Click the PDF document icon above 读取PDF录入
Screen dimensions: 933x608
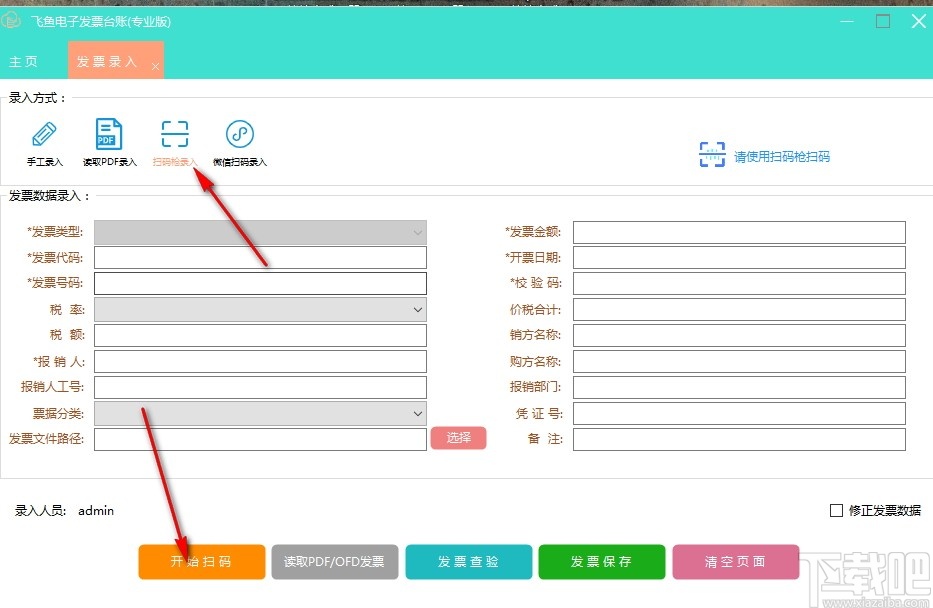(108, 131)
